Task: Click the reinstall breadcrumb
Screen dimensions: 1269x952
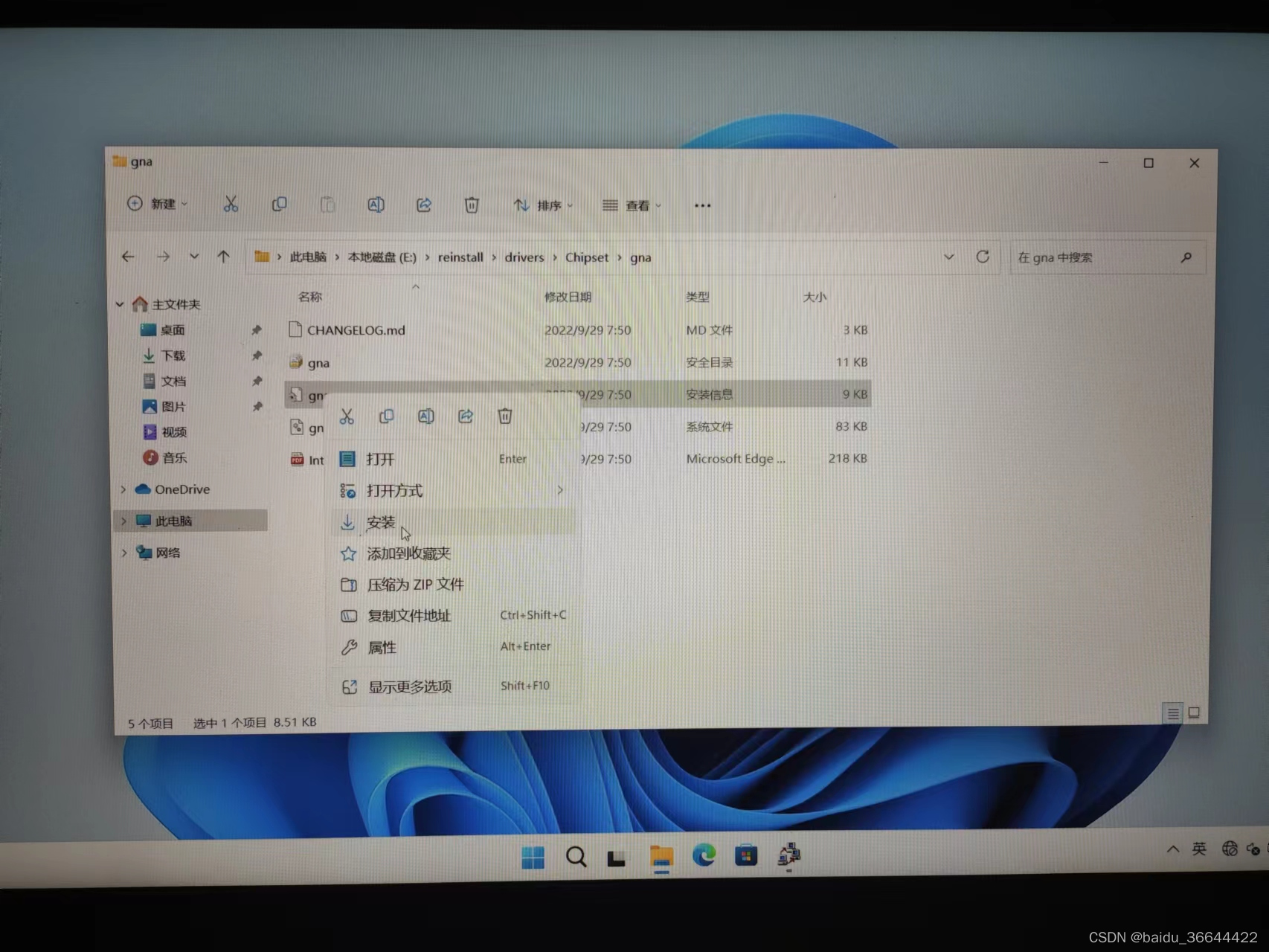Action: (460, 257)
